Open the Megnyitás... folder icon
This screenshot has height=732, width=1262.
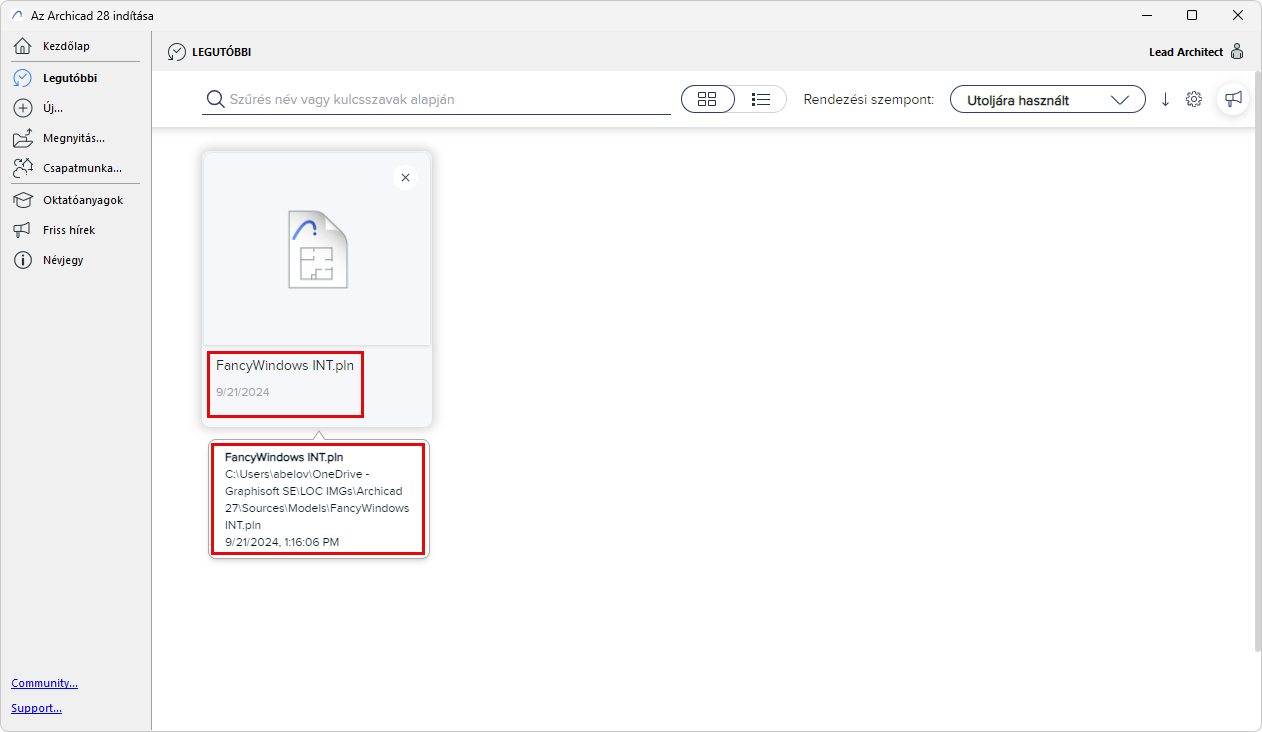pyautogui.click(x=23, y=138)
